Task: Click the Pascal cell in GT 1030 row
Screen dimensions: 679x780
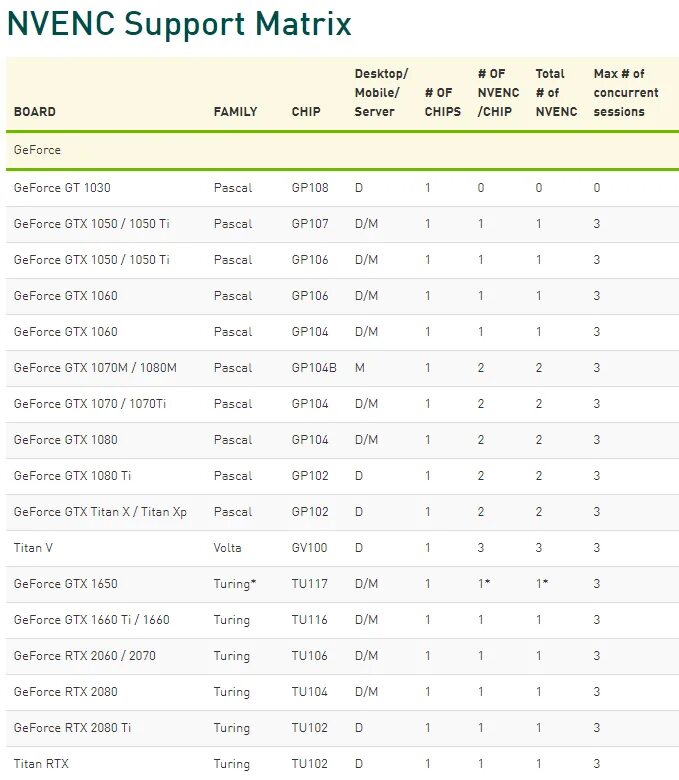Action: (233, 188)
